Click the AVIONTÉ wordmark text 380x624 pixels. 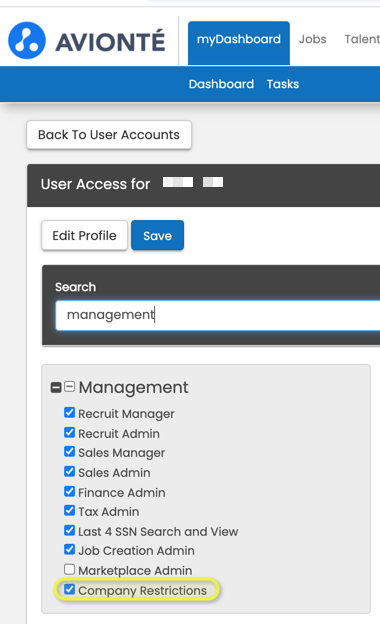110,41
